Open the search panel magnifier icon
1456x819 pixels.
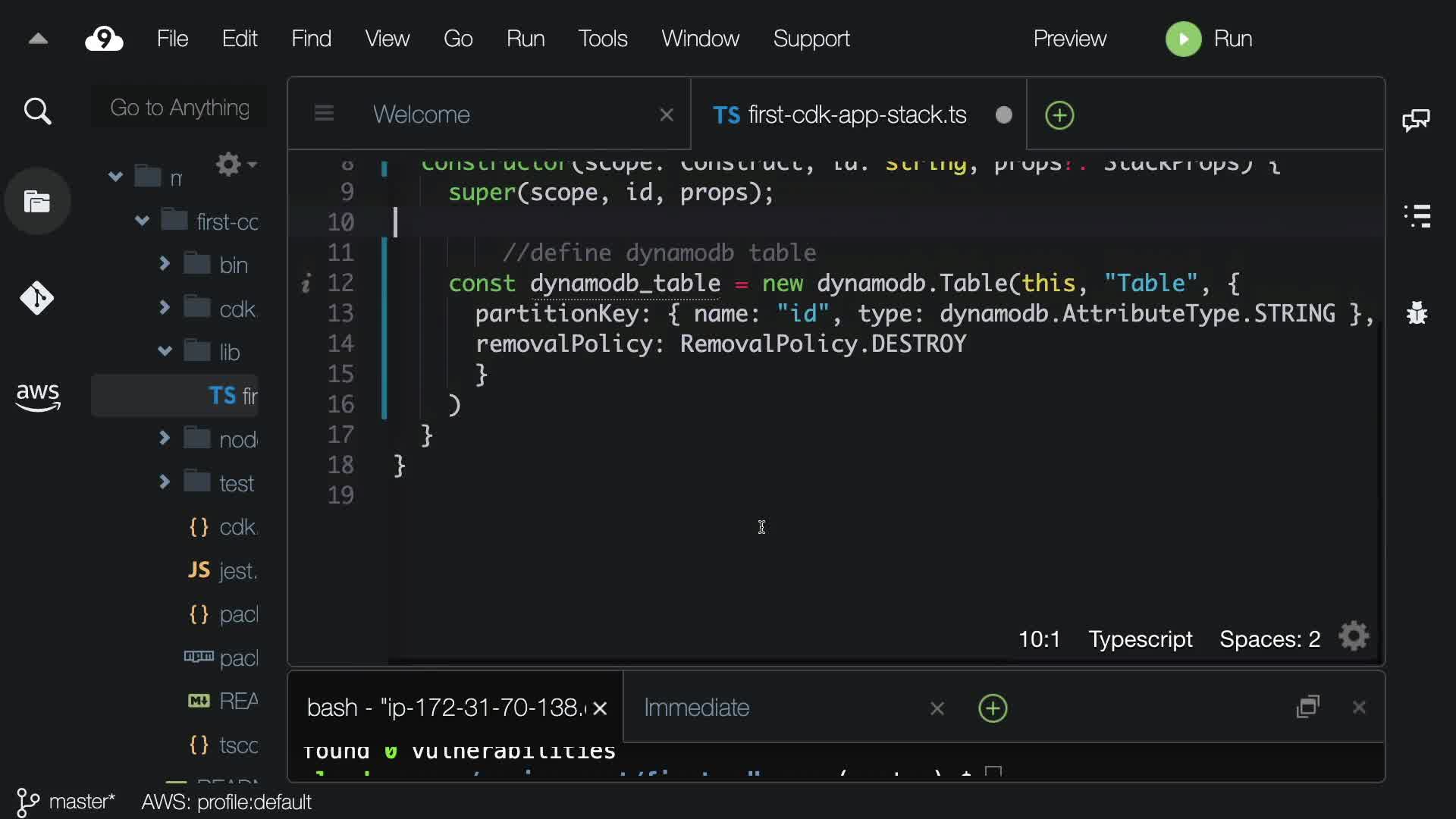[x=37, y=111]
